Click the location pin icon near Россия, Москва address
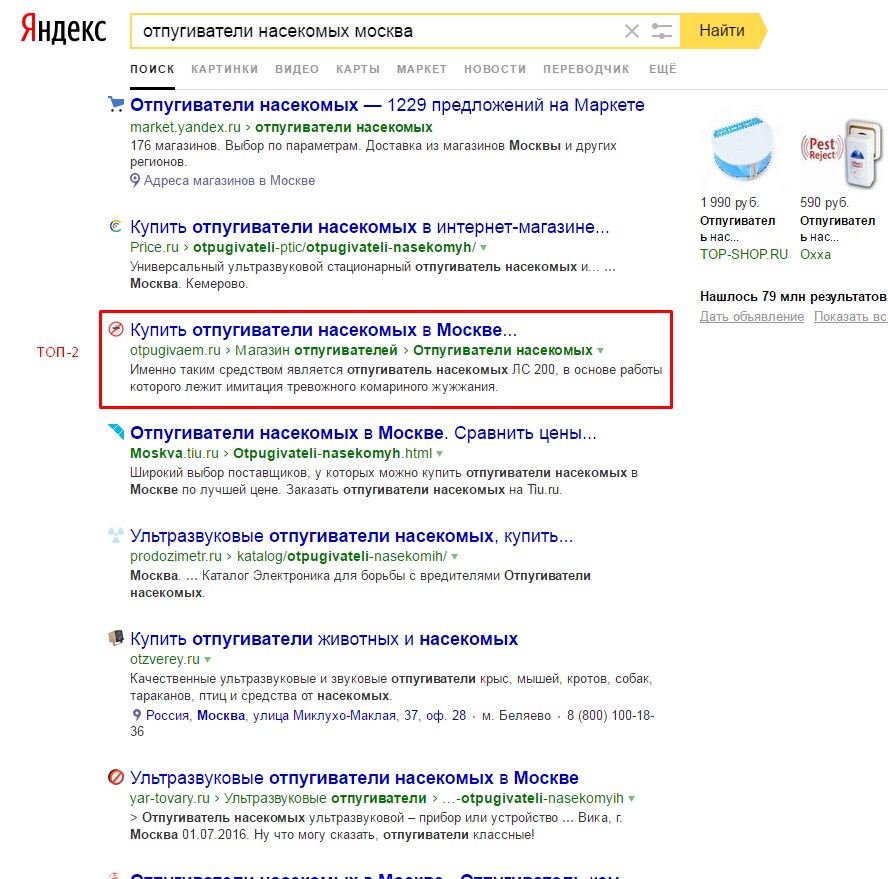The height and width of the screenshot is (879, 888). click(x=136, y=715)
